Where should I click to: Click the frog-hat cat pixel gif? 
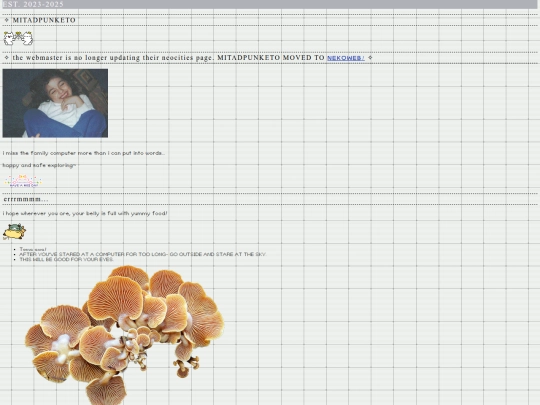[x=14, y=231]
